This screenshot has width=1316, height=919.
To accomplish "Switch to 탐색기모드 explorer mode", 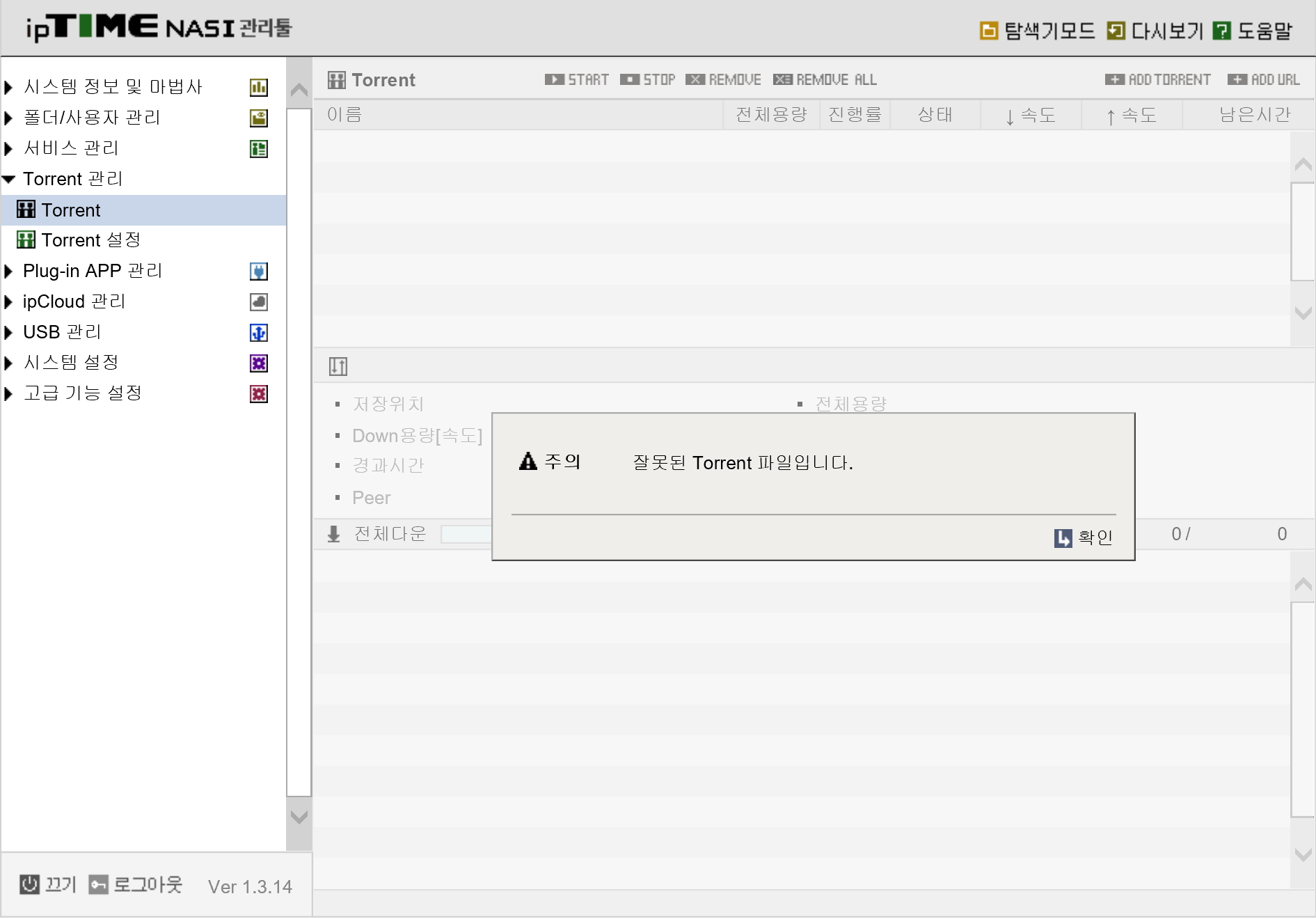I will pos(1037,31).
